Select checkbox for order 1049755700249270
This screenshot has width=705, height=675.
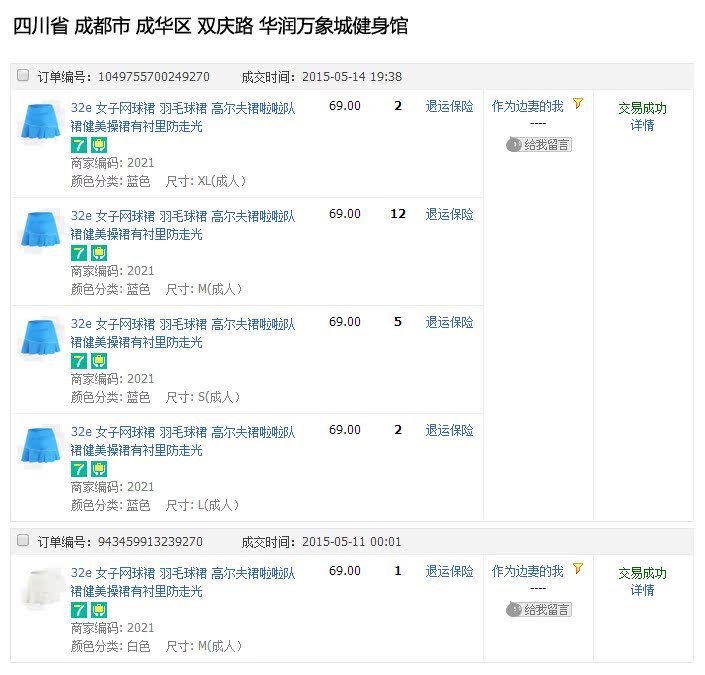[23, 76]
